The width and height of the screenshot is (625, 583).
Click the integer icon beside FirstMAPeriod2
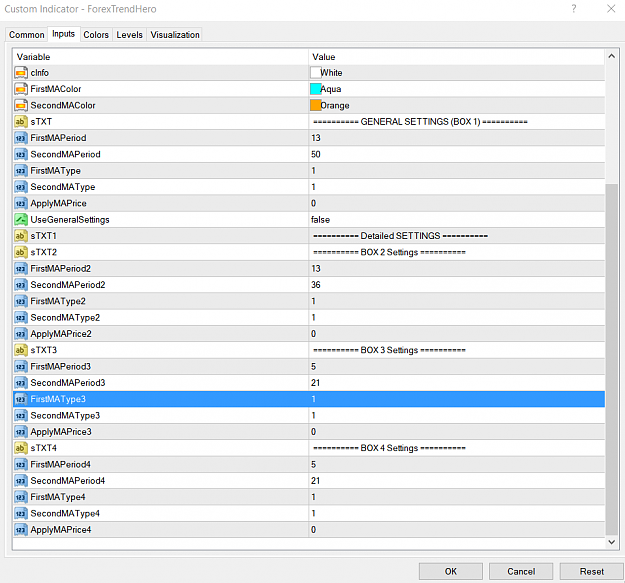tap(21, 269)
